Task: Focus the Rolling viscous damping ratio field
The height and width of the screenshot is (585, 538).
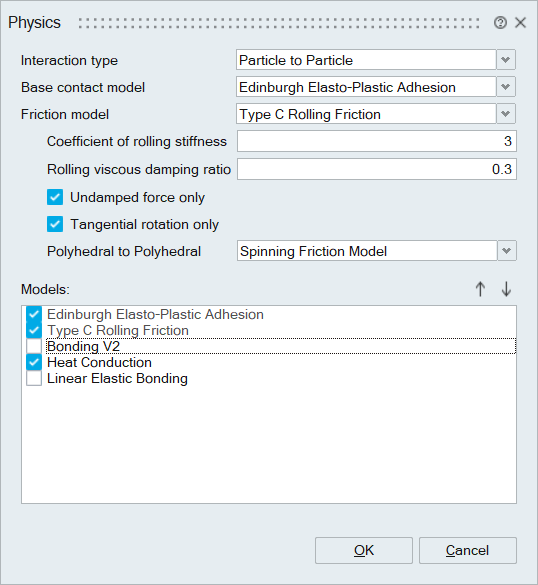Action: 377,169
